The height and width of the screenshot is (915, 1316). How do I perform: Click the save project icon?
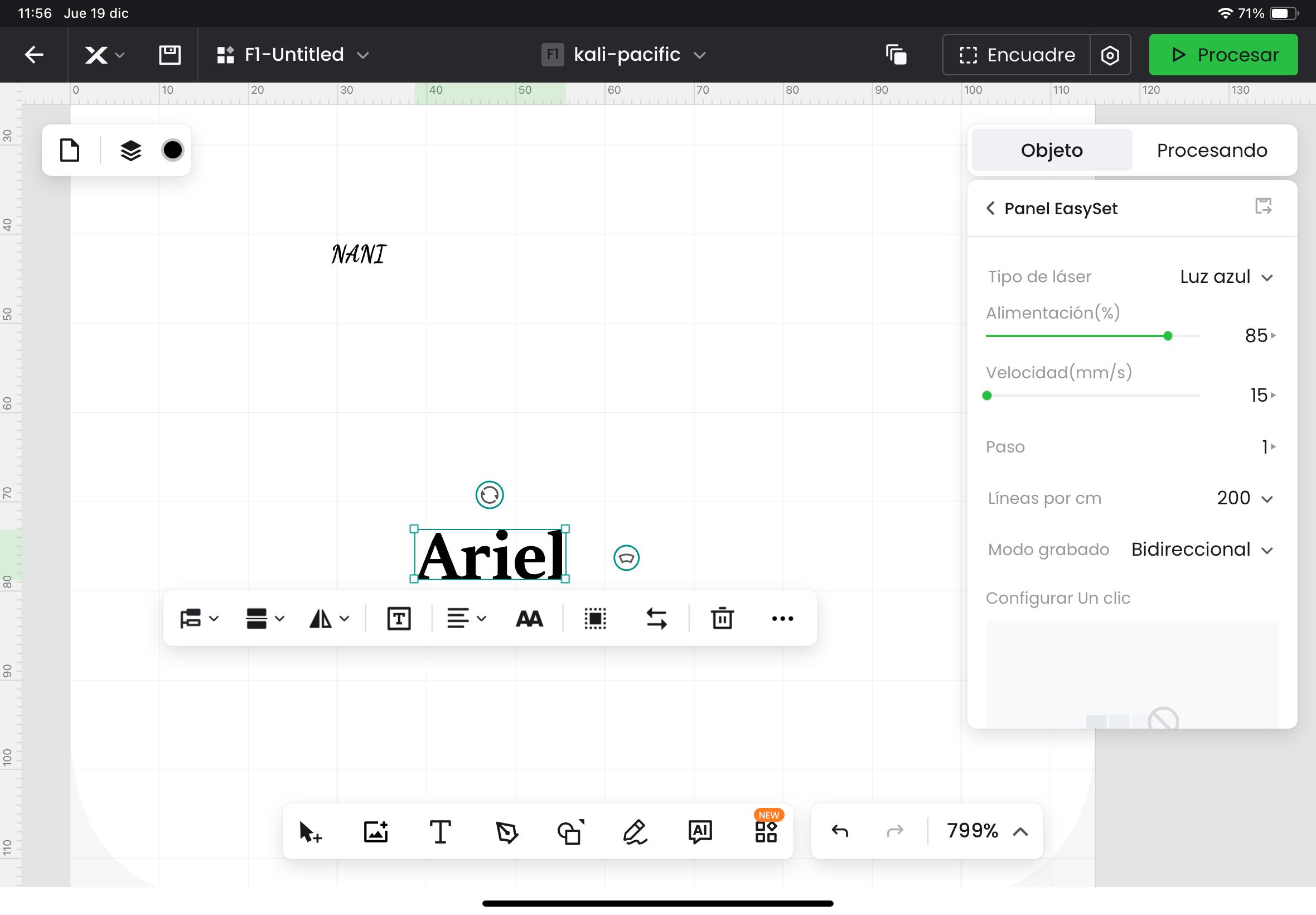click(x=170, y=55)
